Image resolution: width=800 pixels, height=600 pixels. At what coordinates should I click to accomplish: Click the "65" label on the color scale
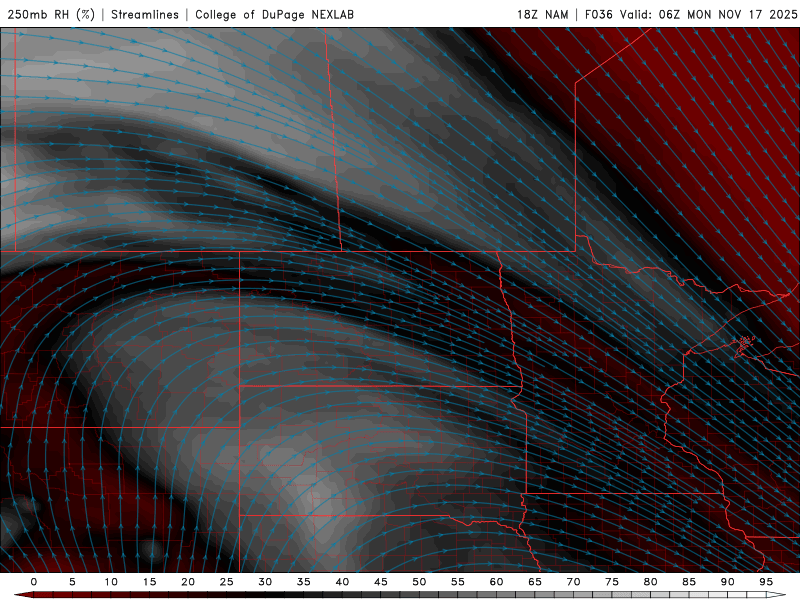pyautogui.click(x=535, y=582)
